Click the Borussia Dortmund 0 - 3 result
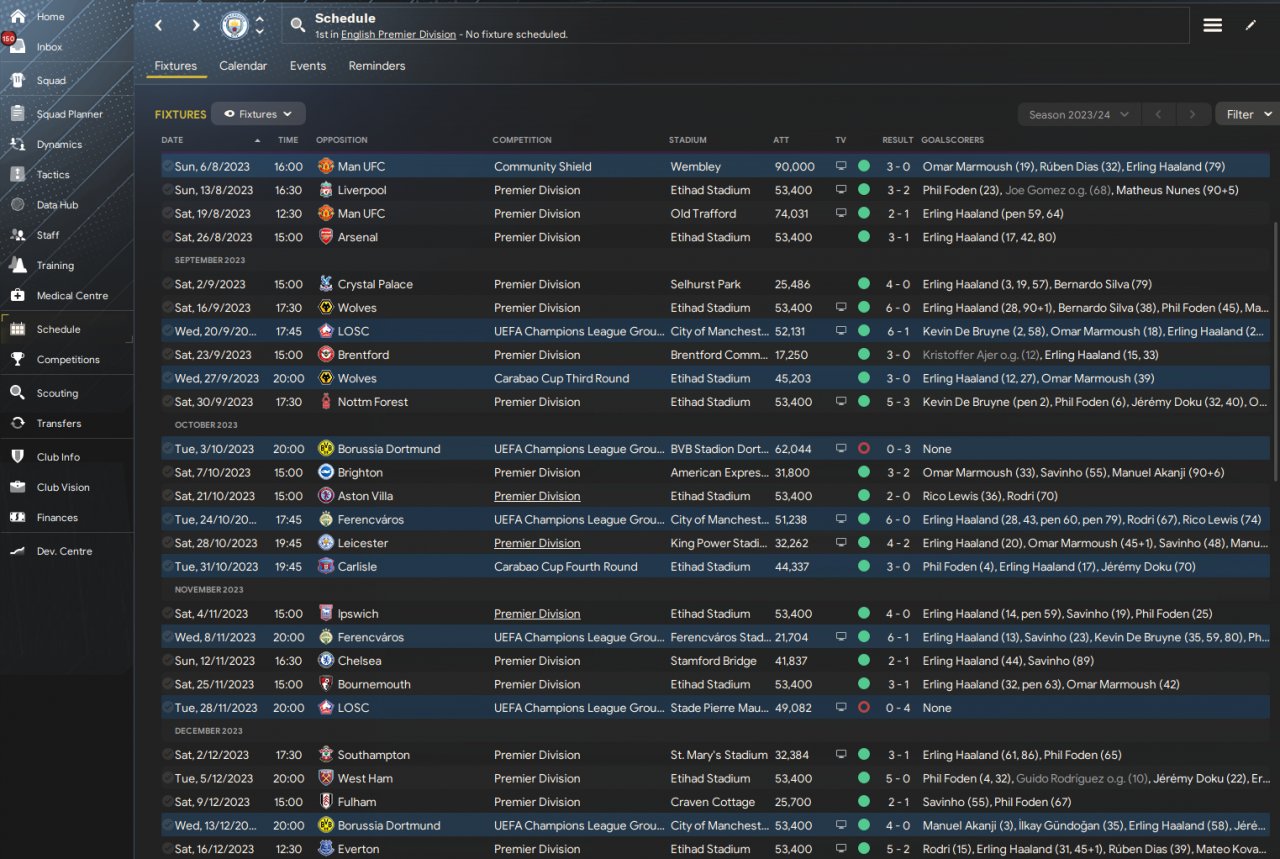Viewport: 1280px width, 859px height. 898,449
